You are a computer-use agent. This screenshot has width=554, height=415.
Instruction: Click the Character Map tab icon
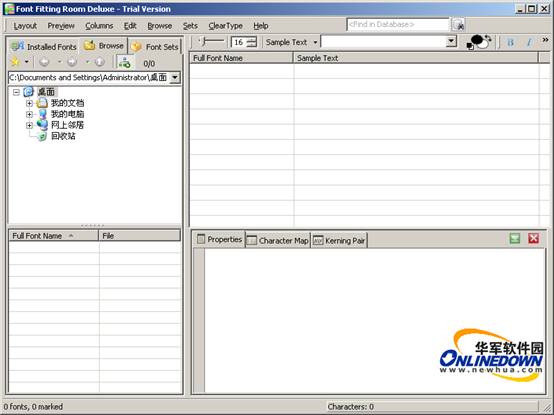[x=252, y=241]
